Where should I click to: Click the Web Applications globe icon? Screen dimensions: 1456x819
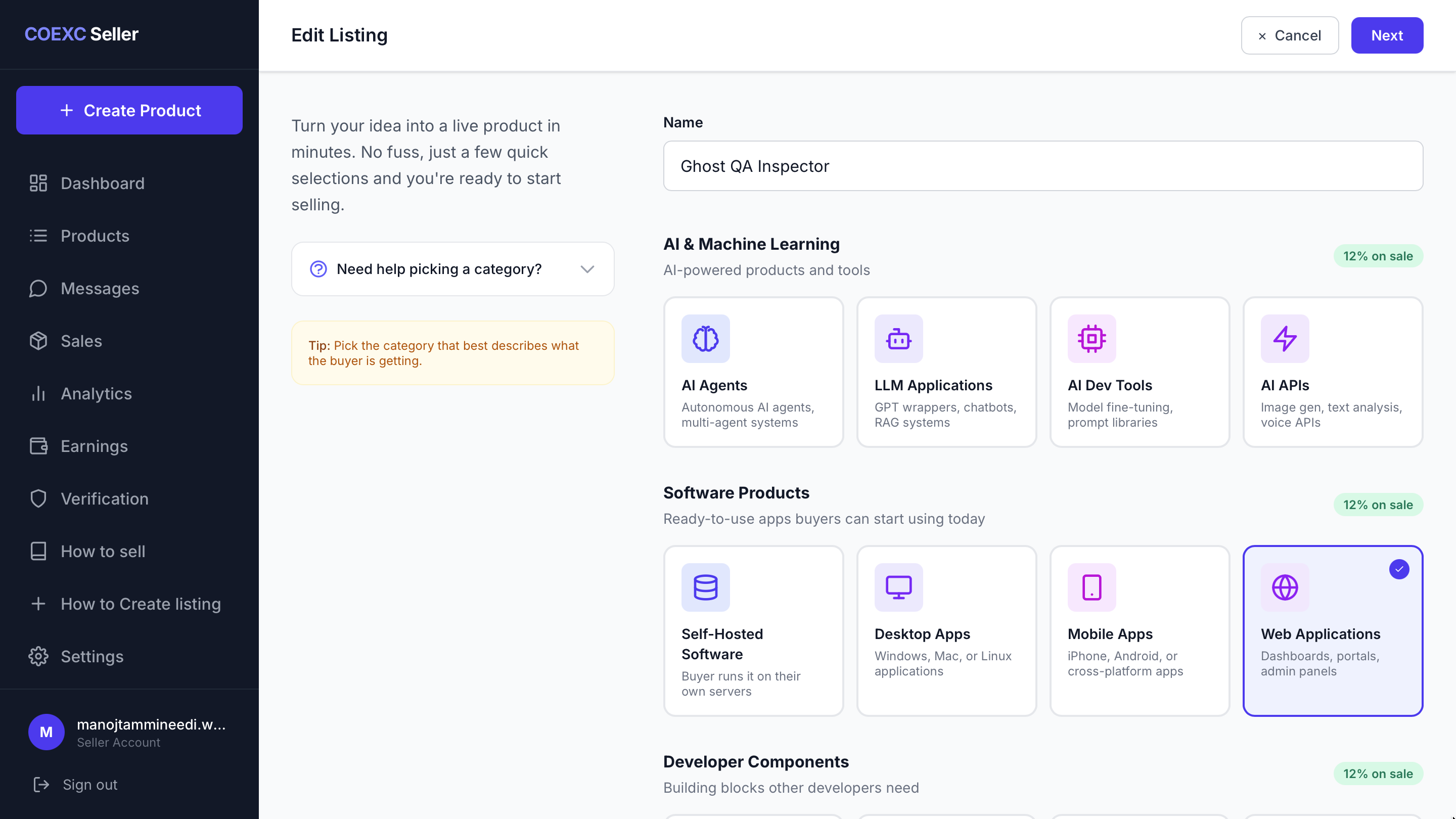point(1284,587)
